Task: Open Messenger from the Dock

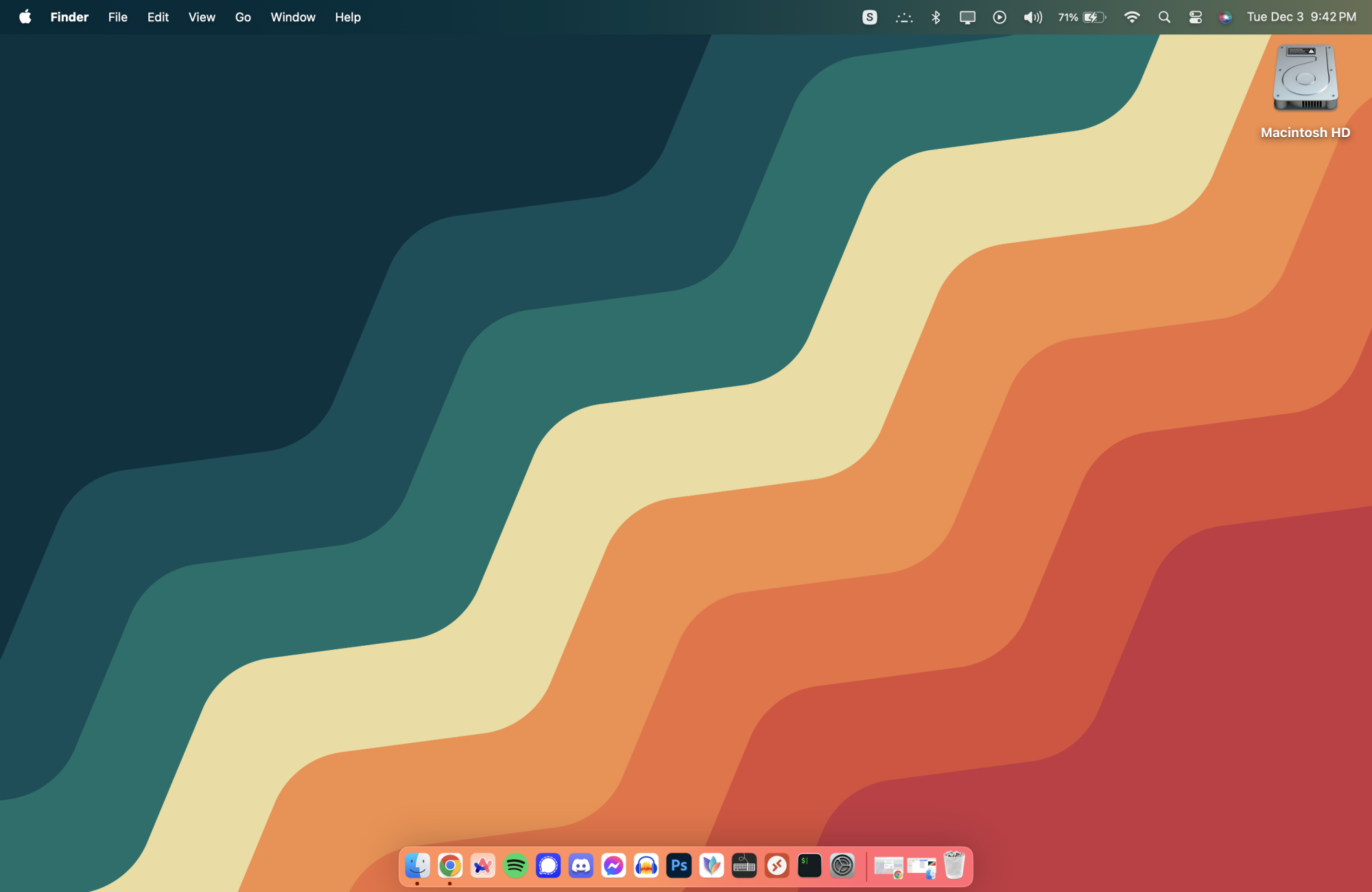Action: click(x=613, y=866)
